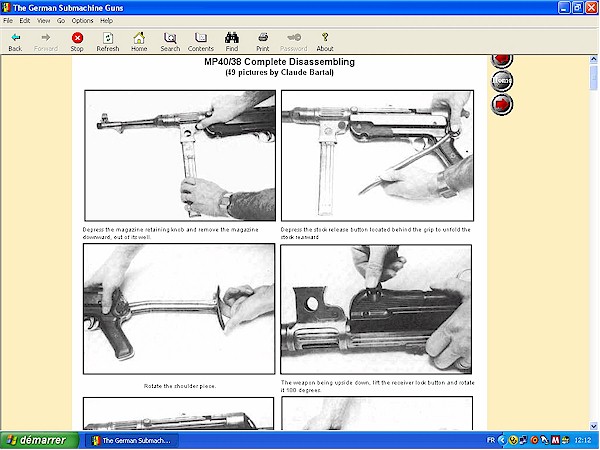
Task: Open the Edit menu
Action: point(25,21)
